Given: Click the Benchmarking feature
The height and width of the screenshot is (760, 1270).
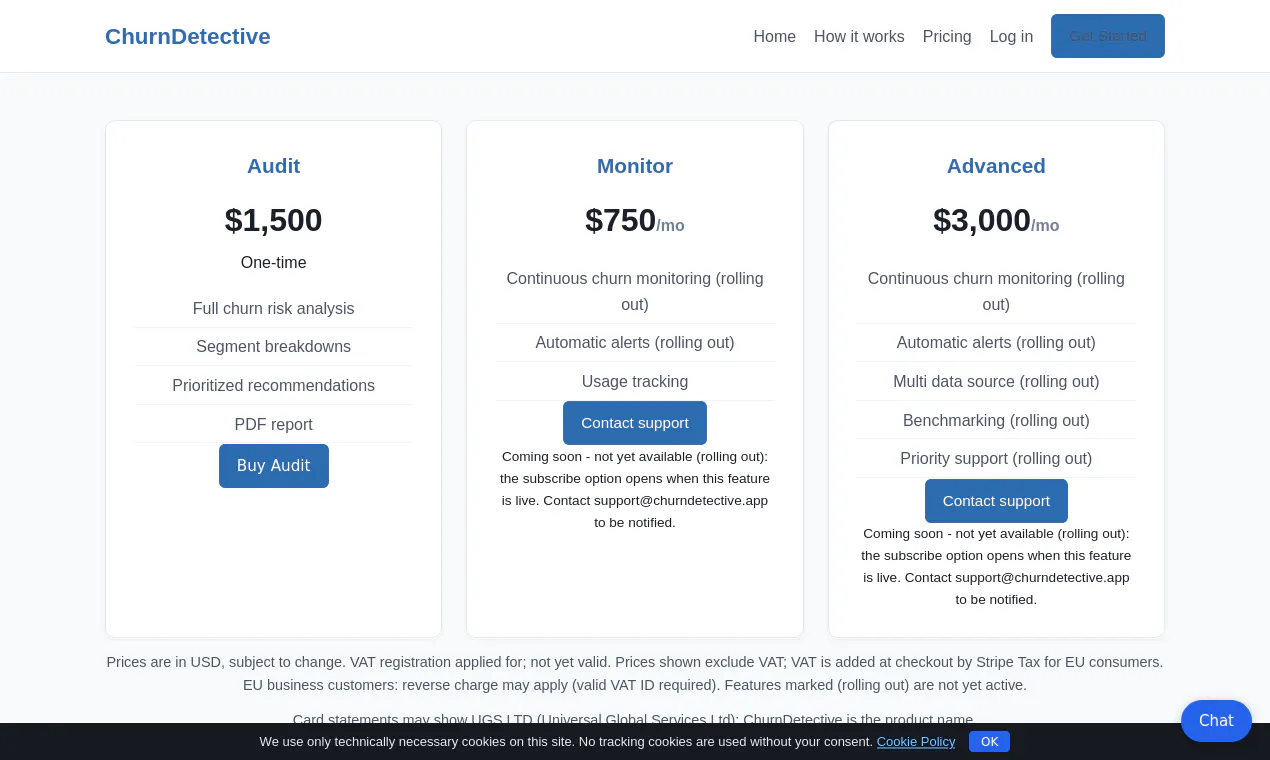Looking at the screenshot, I should click(996, 421).
